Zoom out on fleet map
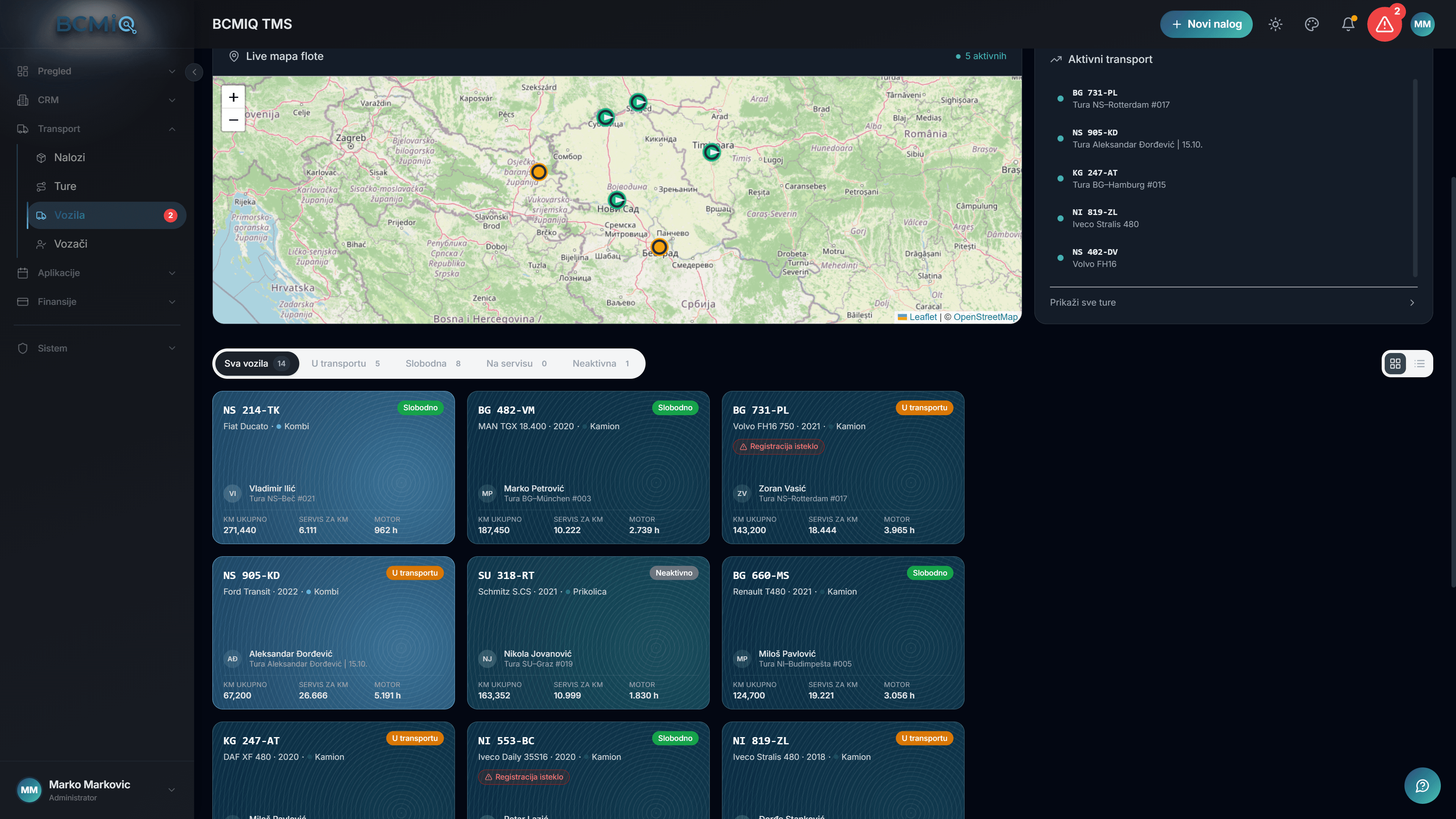 point(234,120)
